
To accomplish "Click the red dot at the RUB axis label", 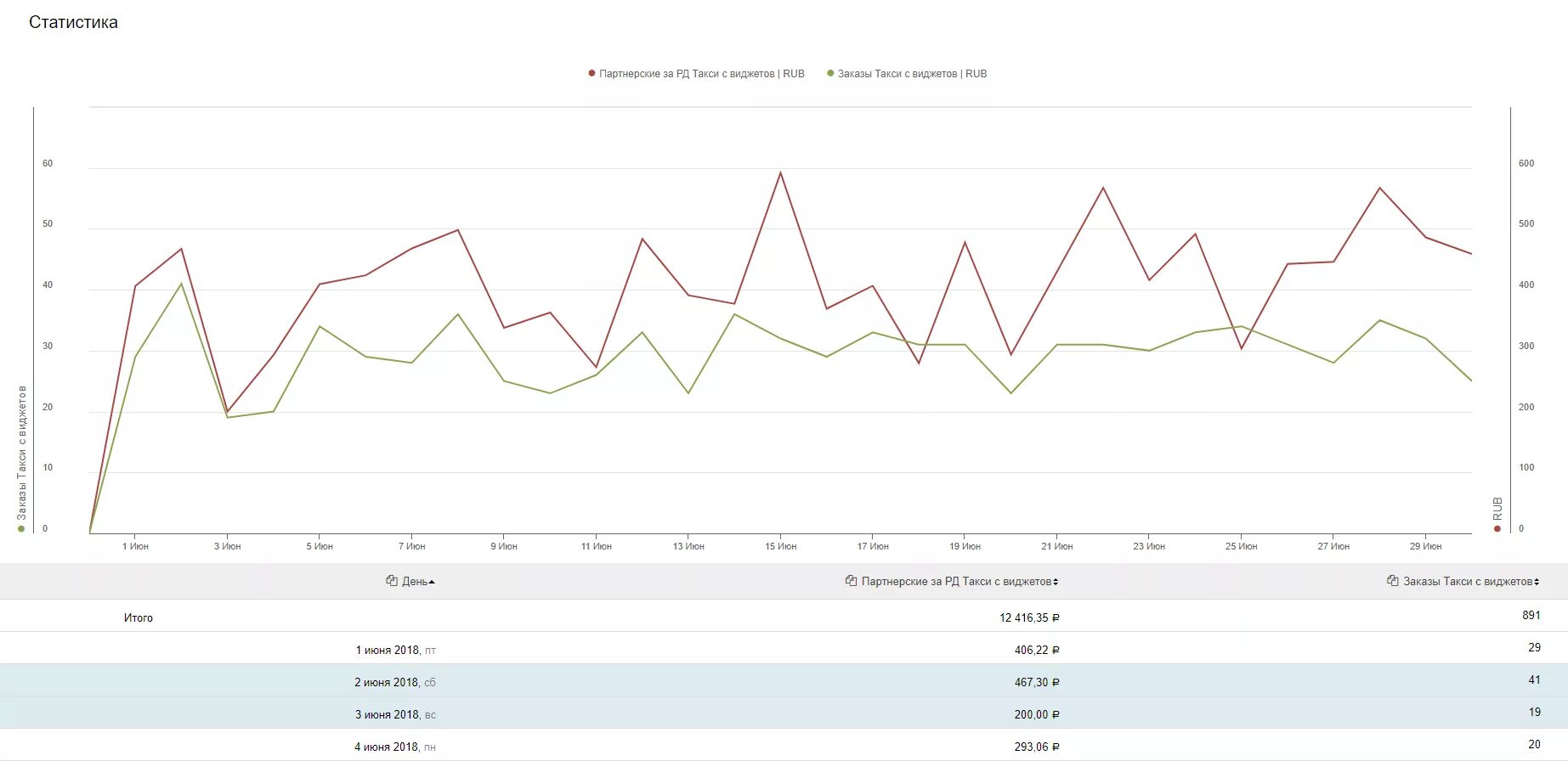I will click(1497, 529).
